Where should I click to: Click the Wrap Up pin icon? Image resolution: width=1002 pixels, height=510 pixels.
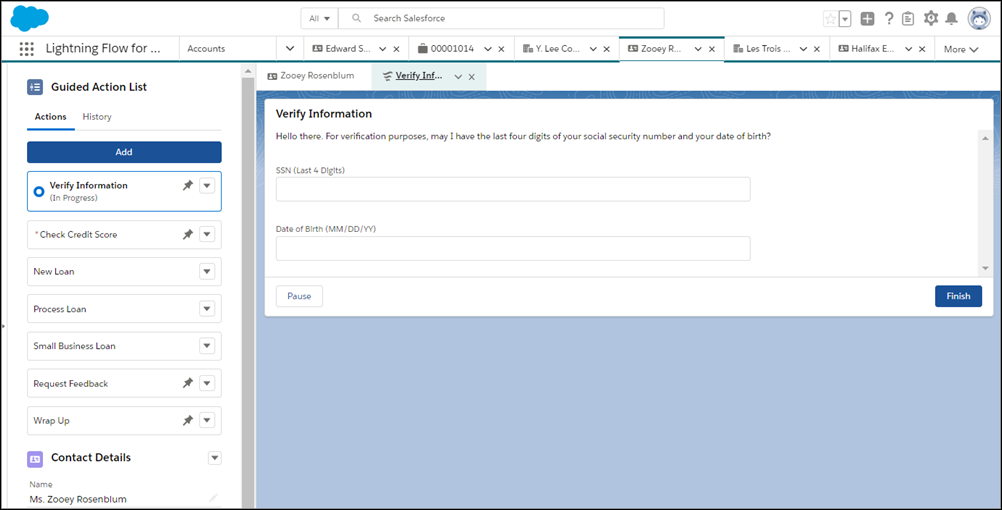(188, 421)
